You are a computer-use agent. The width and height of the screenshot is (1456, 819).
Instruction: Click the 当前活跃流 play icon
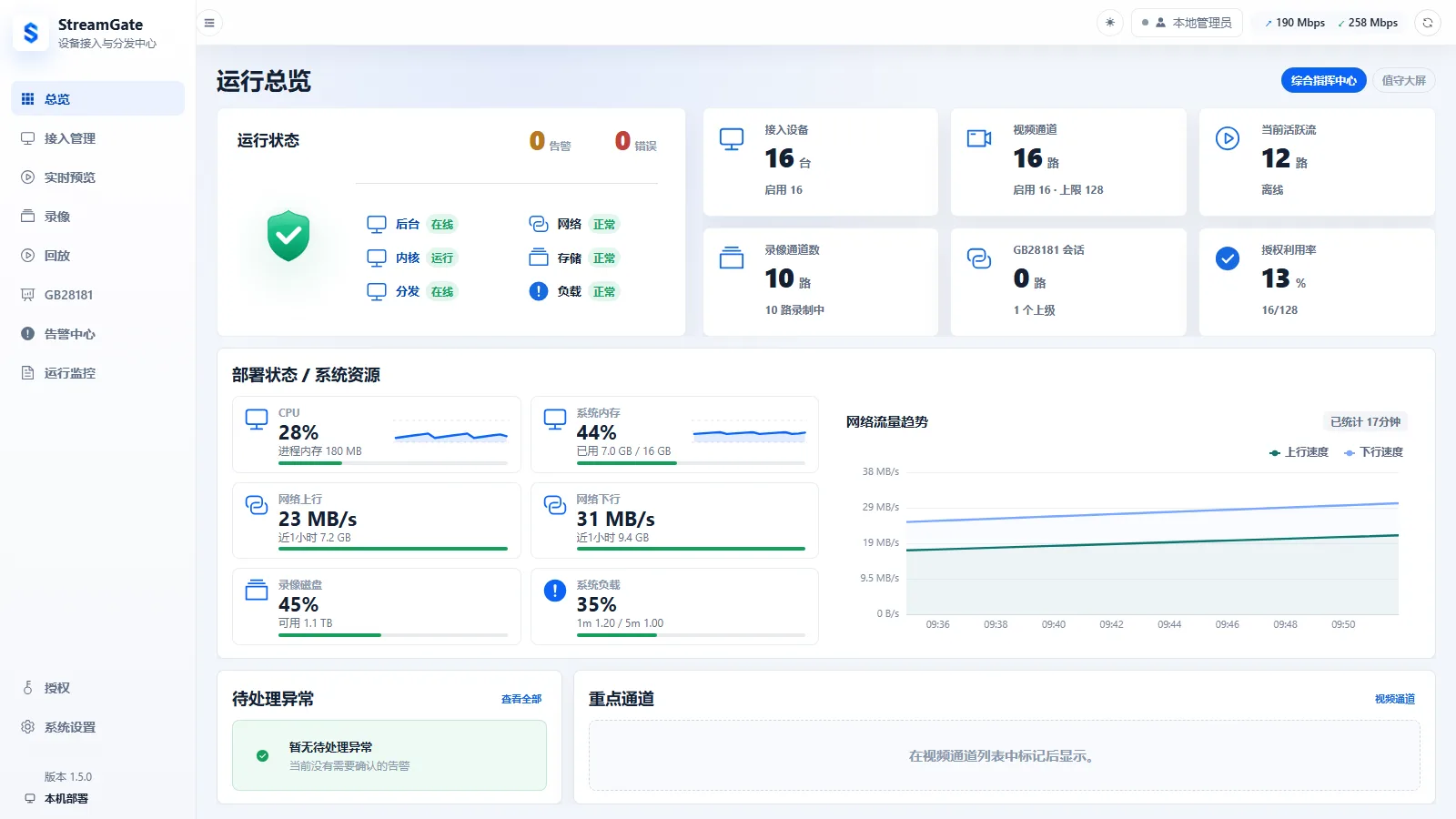pyautogui.click(x=1228, y=138)
